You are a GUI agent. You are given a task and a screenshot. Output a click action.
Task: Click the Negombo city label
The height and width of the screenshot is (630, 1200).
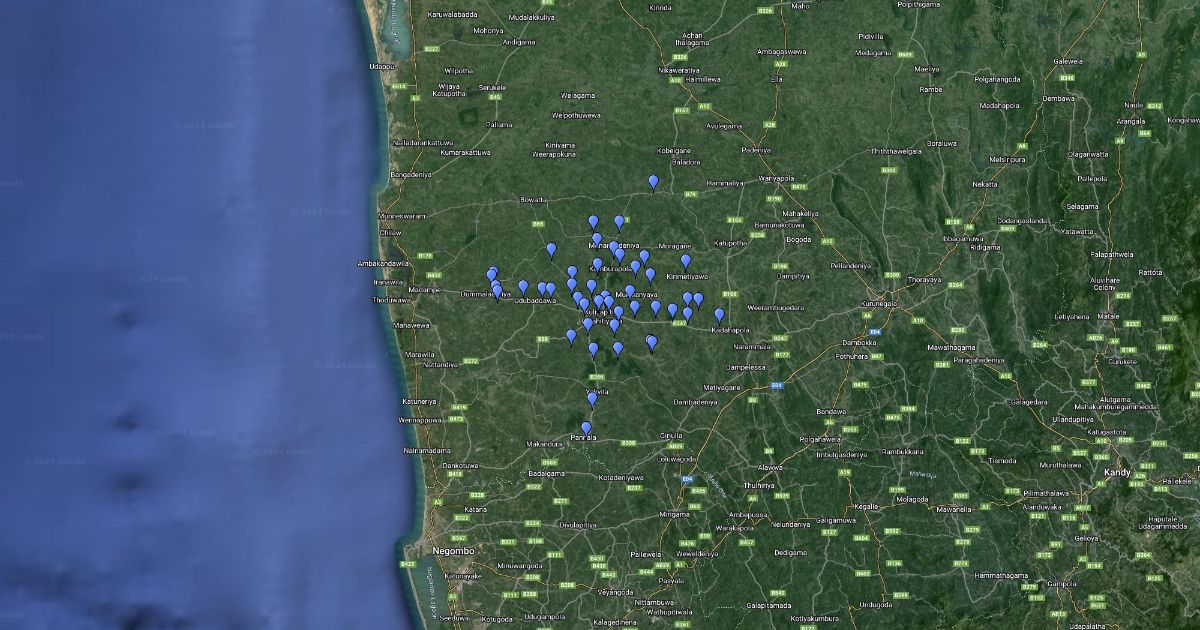coord(453,551)
